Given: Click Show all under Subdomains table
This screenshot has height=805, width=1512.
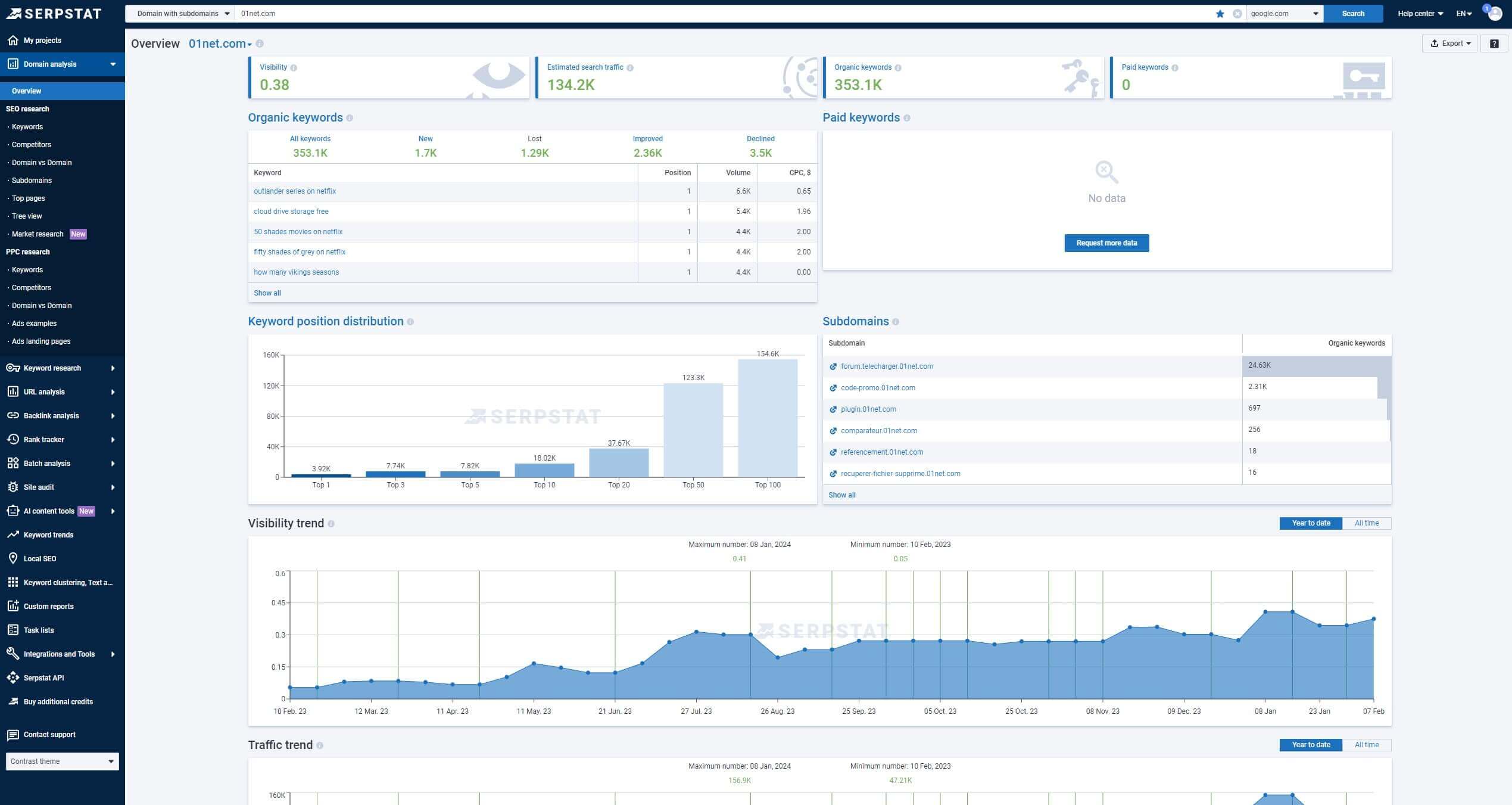Looking at the screenshot, I should pyautogui.click(x=841, y=495).
